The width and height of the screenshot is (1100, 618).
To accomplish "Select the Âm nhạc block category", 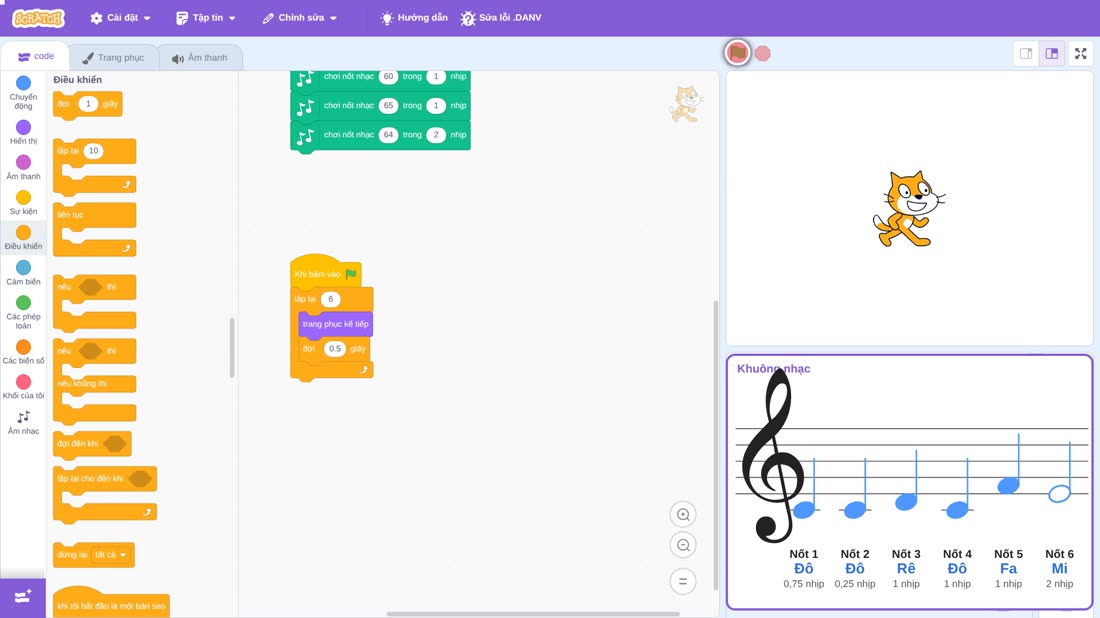I will [x=23, y=422].
